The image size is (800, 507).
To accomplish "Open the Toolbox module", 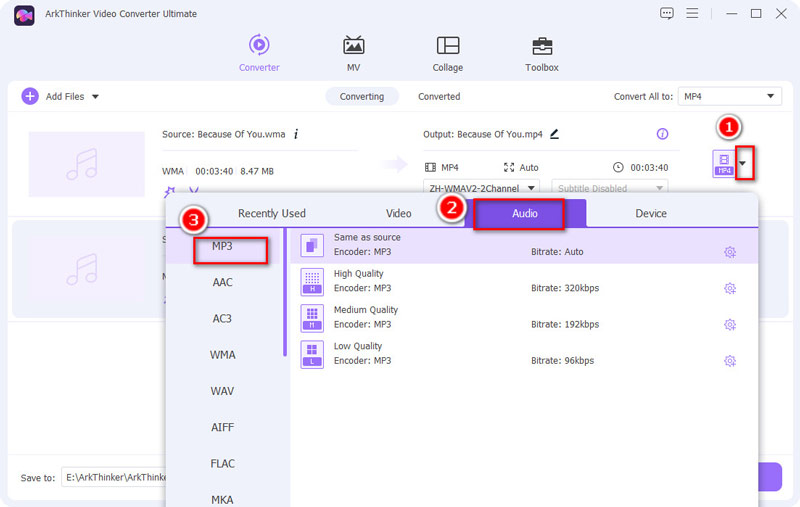I will (542, 53).
